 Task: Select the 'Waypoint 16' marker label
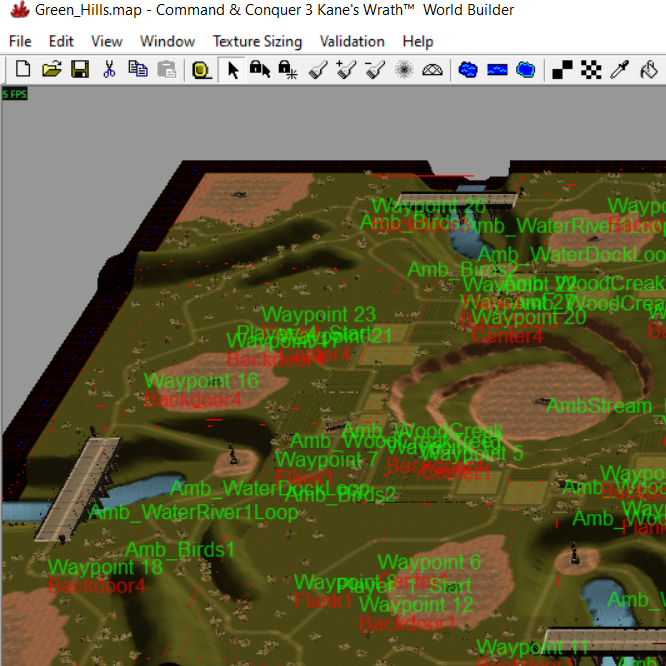201,381
